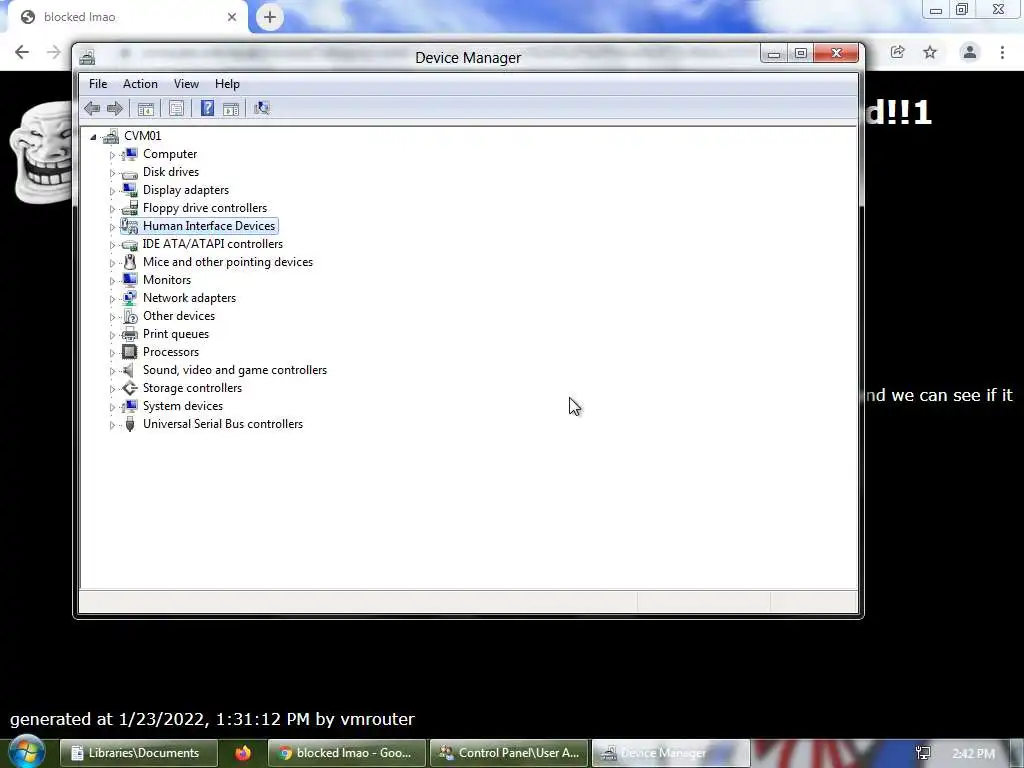The image size is (1024, 768).
Task: Click the Forward arrow in Device Manager toolbar
Action: click(115, 108)
